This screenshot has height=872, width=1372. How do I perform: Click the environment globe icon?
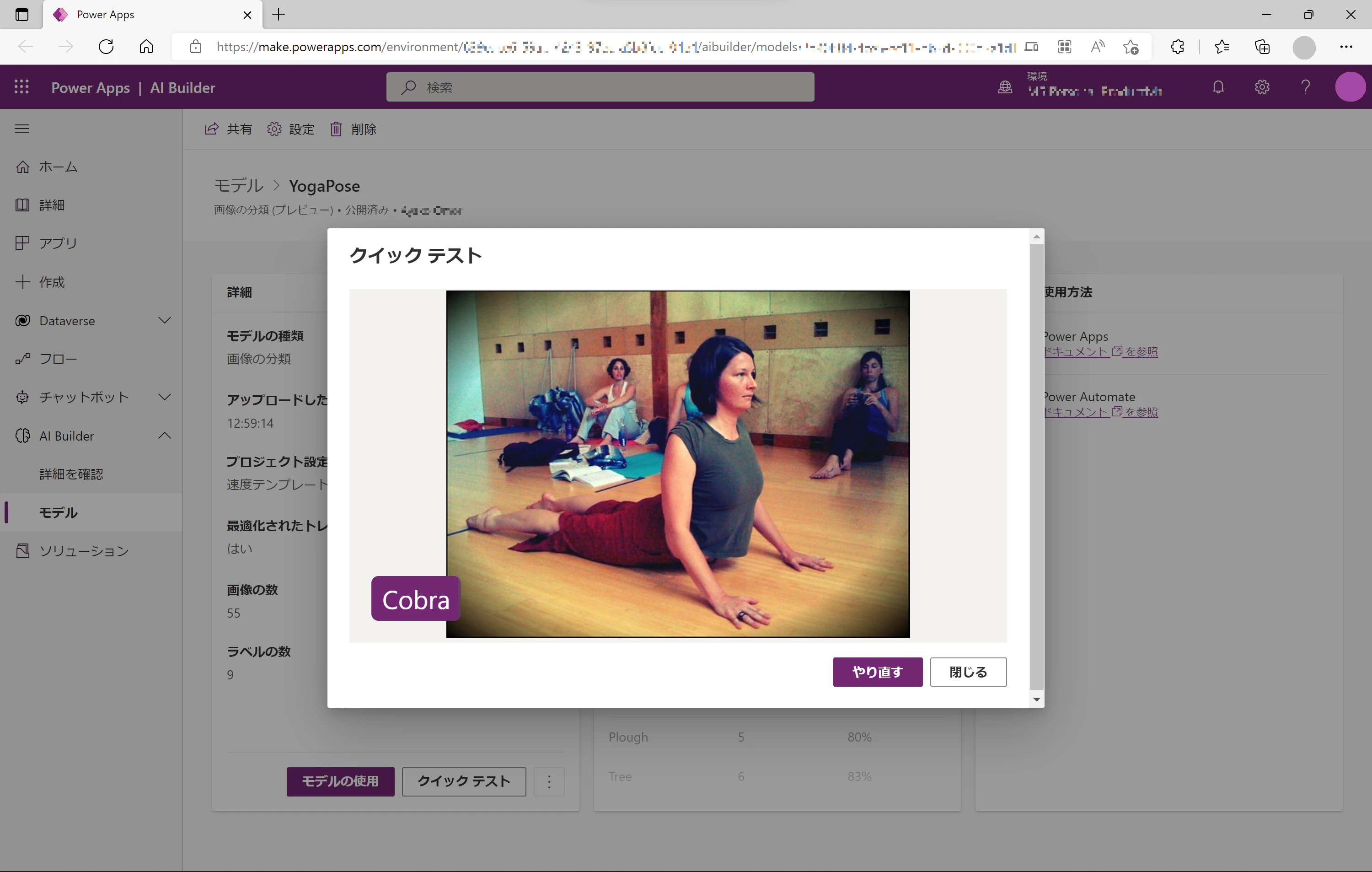point(1005,87)
